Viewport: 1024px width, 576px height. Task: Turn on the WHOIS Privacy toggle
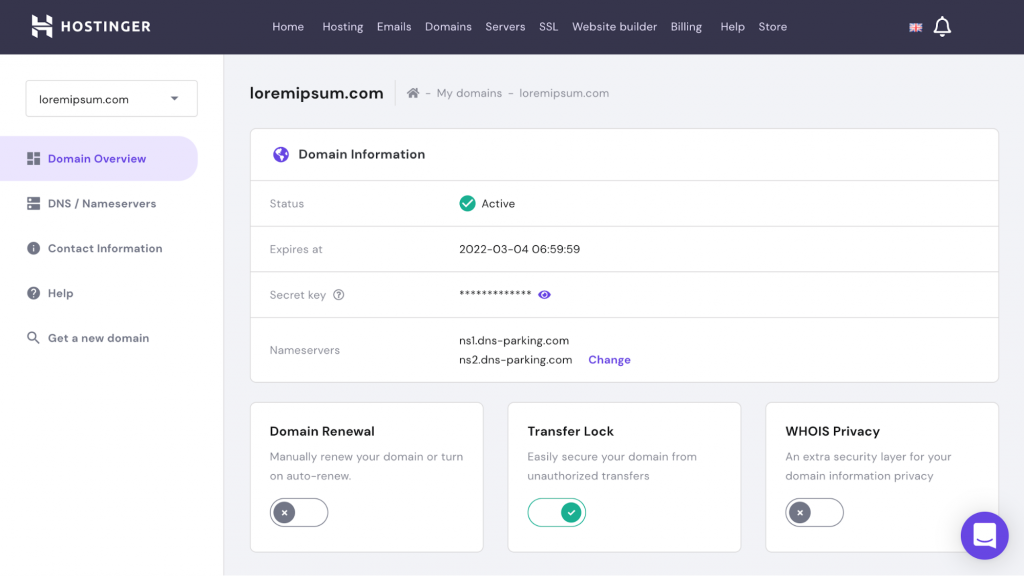814,513
